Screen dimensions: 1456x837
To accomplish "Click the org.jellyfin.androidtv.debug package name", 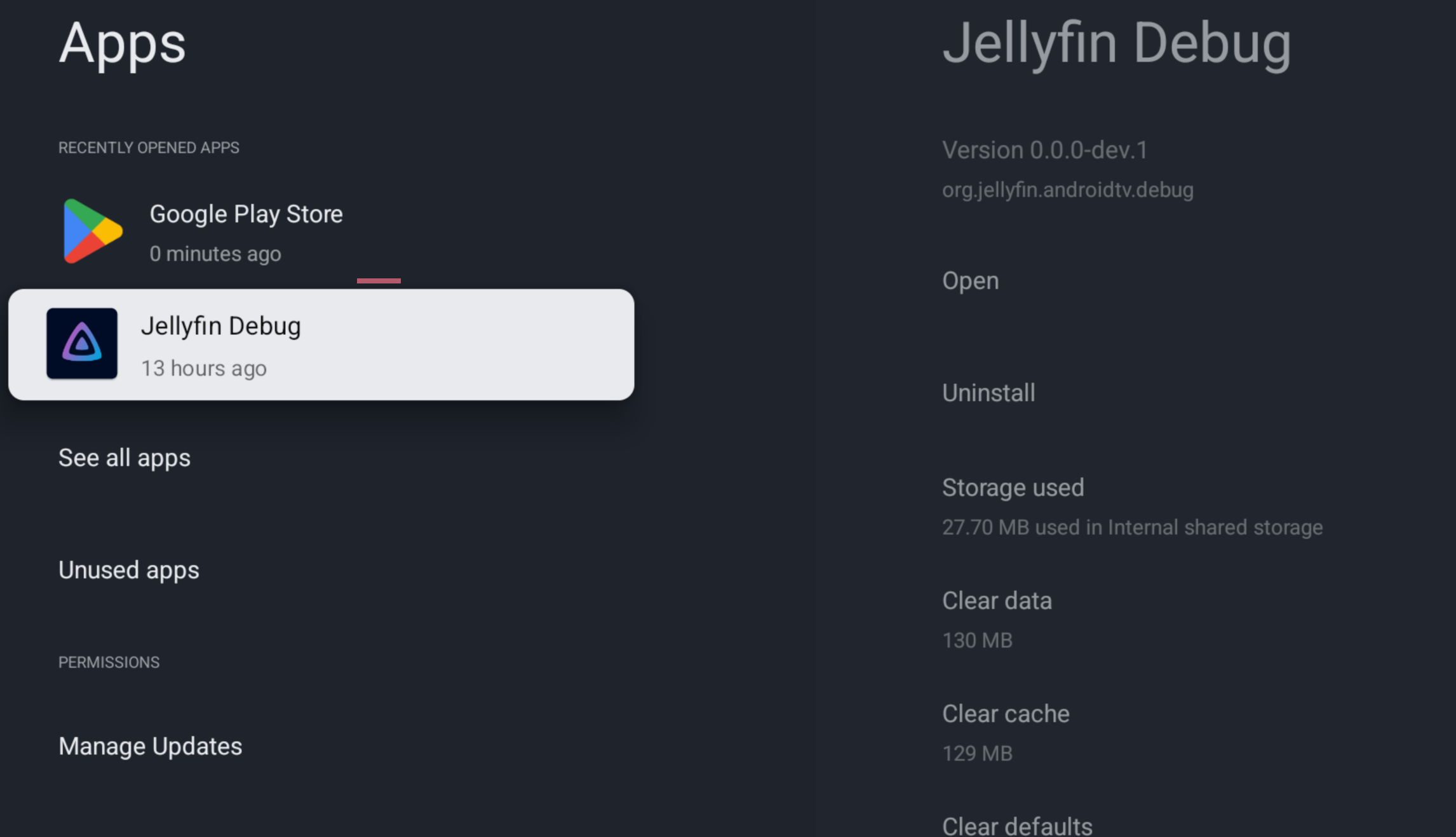I will (x=1067, y=190).
